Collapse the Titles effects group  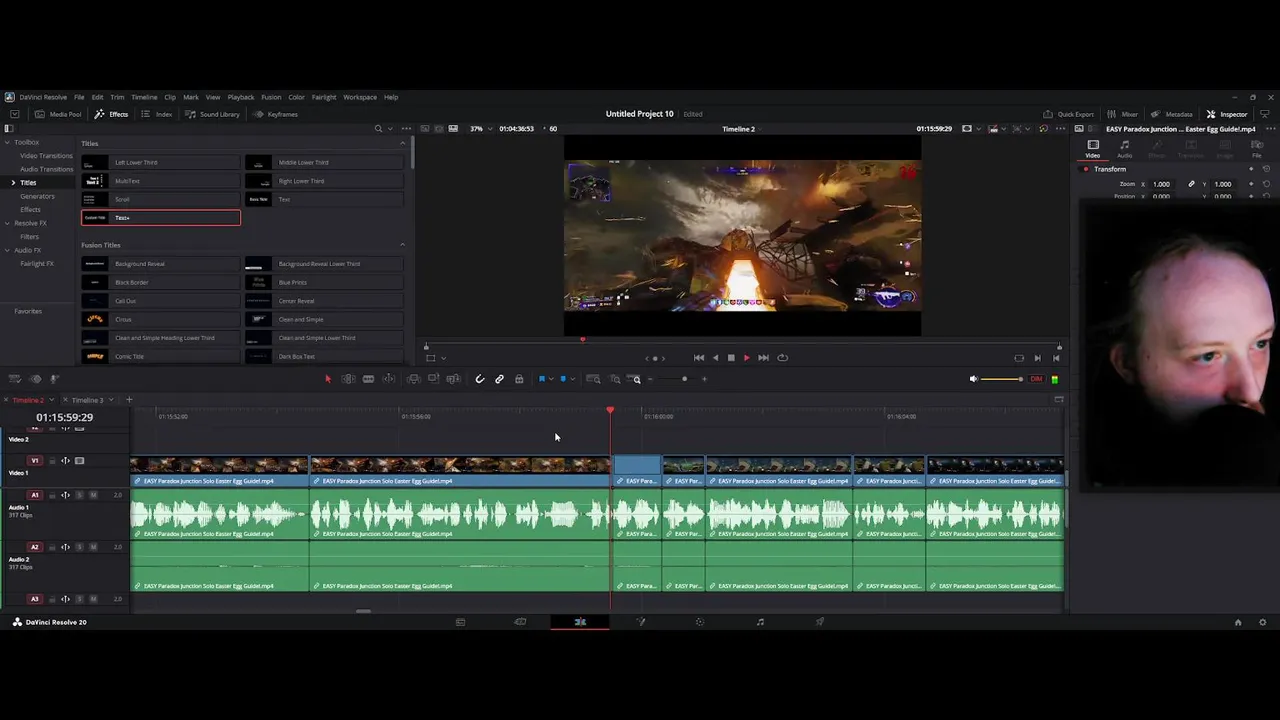point(402,143)
